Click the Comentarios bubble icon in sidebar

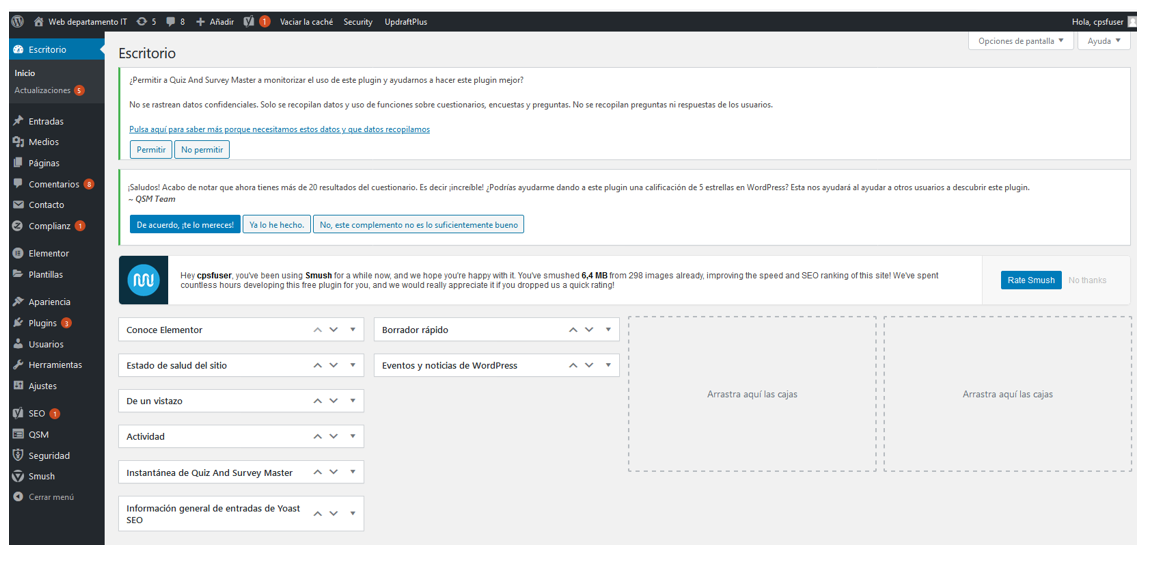tap(19, 184)
